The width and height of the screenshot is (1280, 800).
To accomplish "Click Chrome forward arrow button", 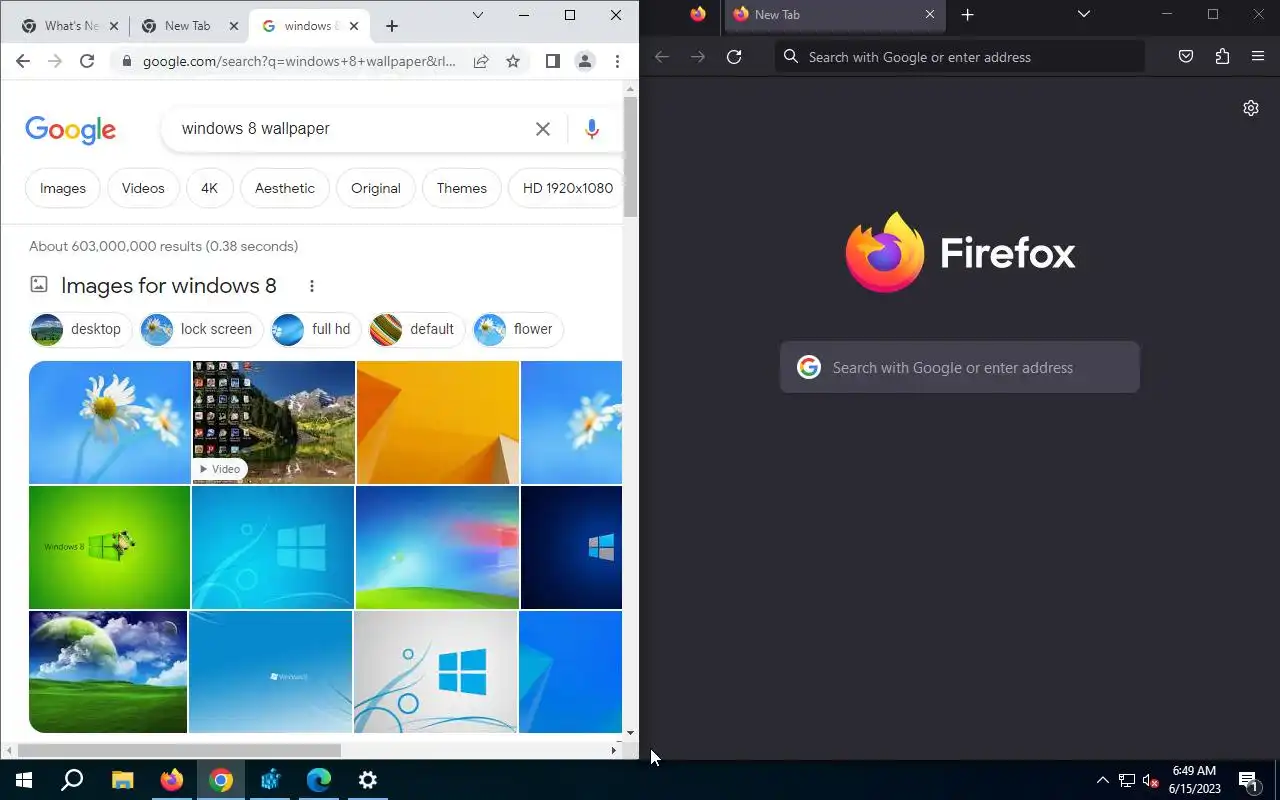I will 55,61.
